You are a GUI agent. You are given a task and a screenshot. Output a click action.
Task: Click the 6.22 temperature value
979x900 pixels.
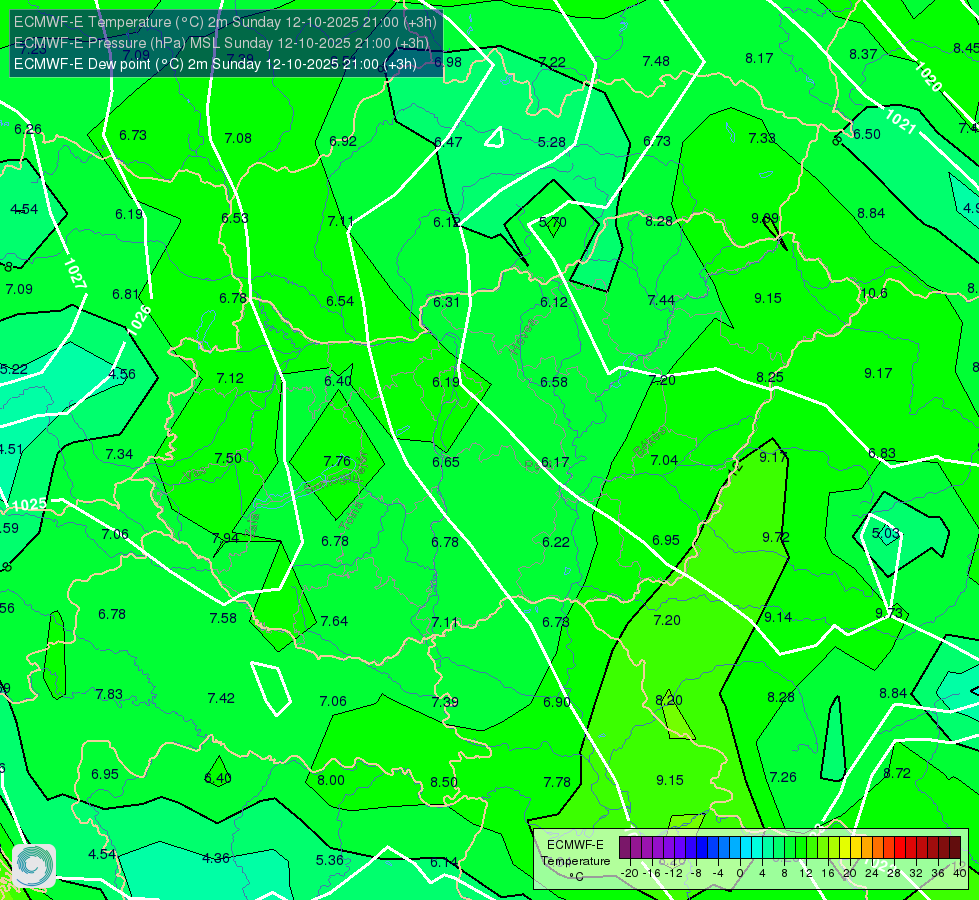pyautogui.click(x=556, y=542)
